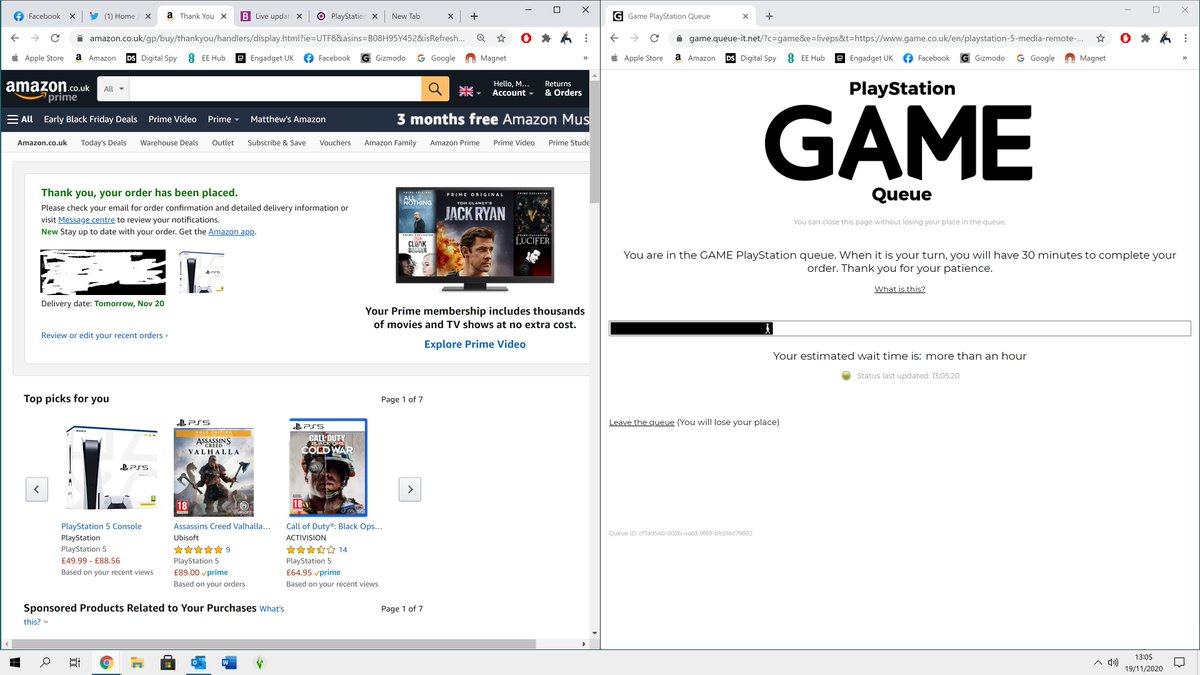
Task: Open Microsoft Store from the taskbar
Action: click(x=168, y=662)
